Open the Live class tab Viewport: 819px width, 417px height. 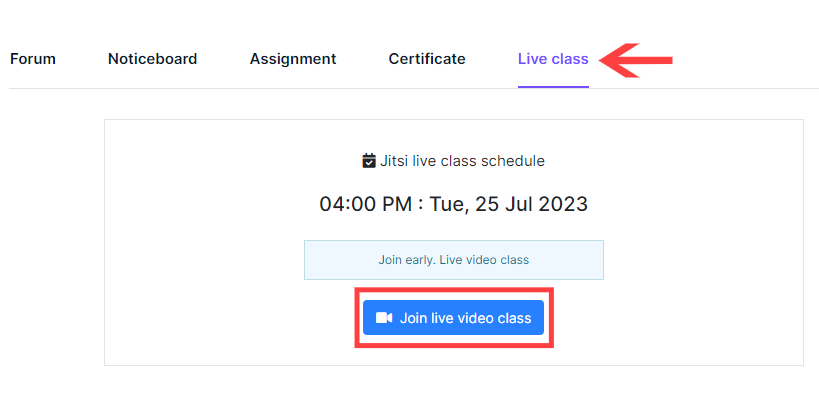[x=553, y=59]
